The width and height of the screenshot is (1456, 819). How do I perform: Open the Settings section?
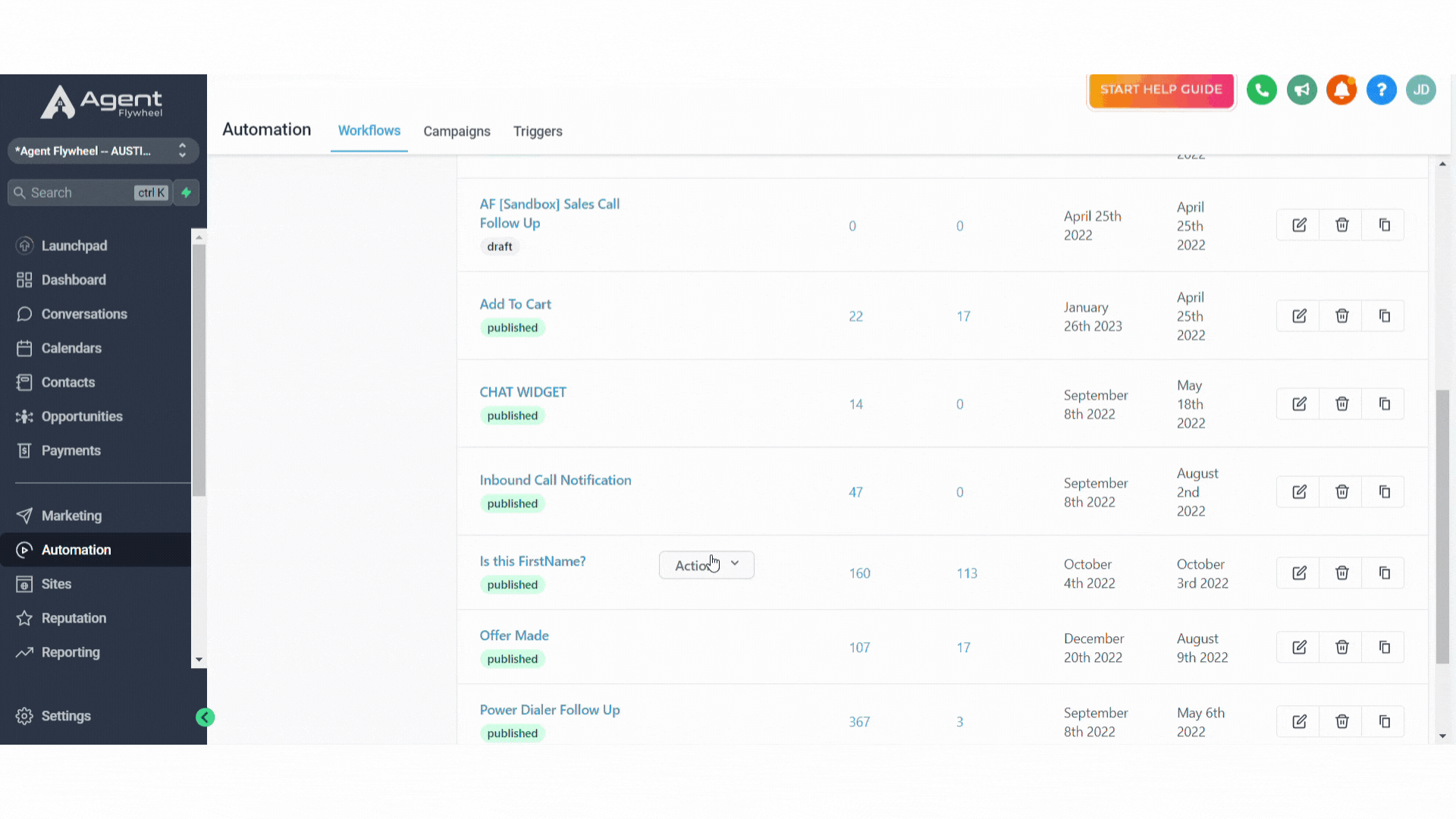coord(65,715)
